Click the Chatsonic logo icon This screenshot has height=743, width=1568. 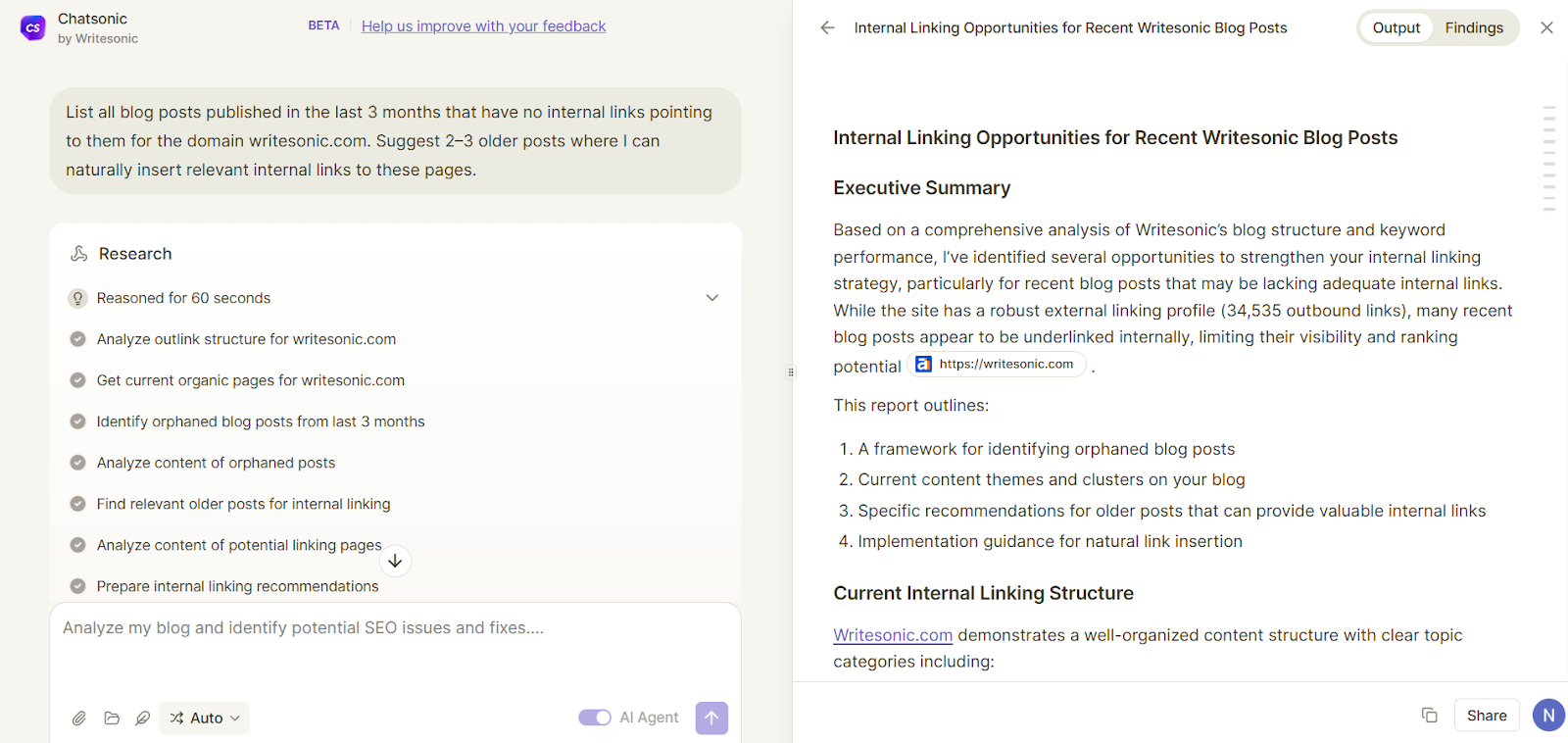[x=32, y=28]
